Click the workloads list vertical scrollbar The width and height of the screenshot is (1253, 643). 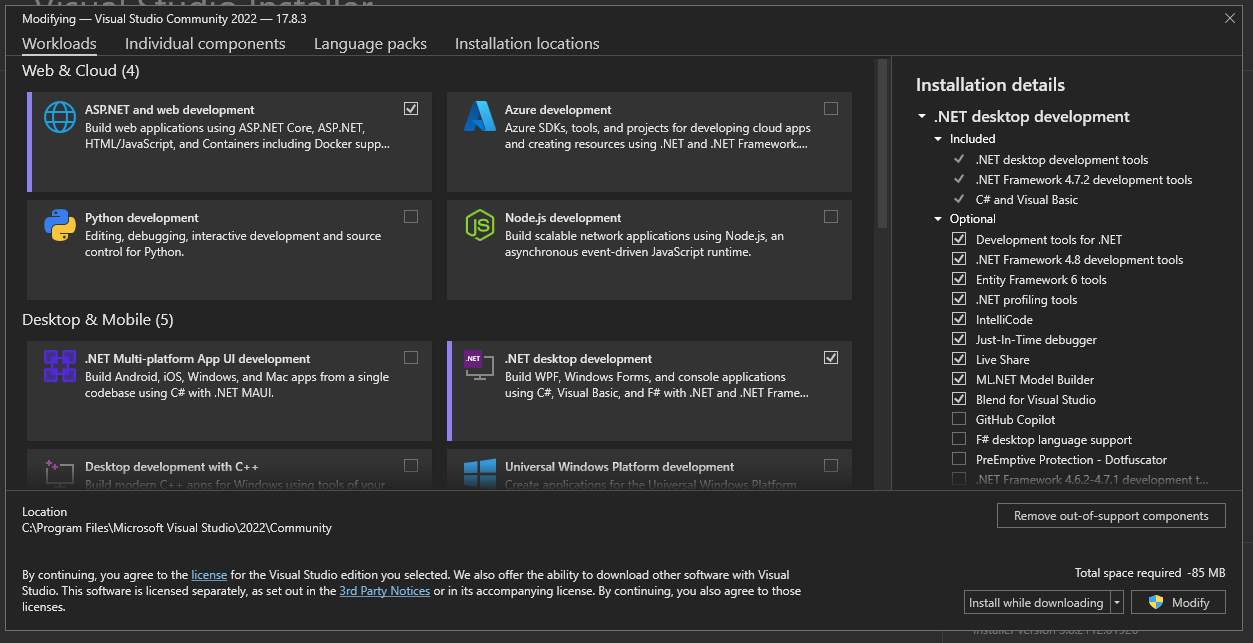882,145
